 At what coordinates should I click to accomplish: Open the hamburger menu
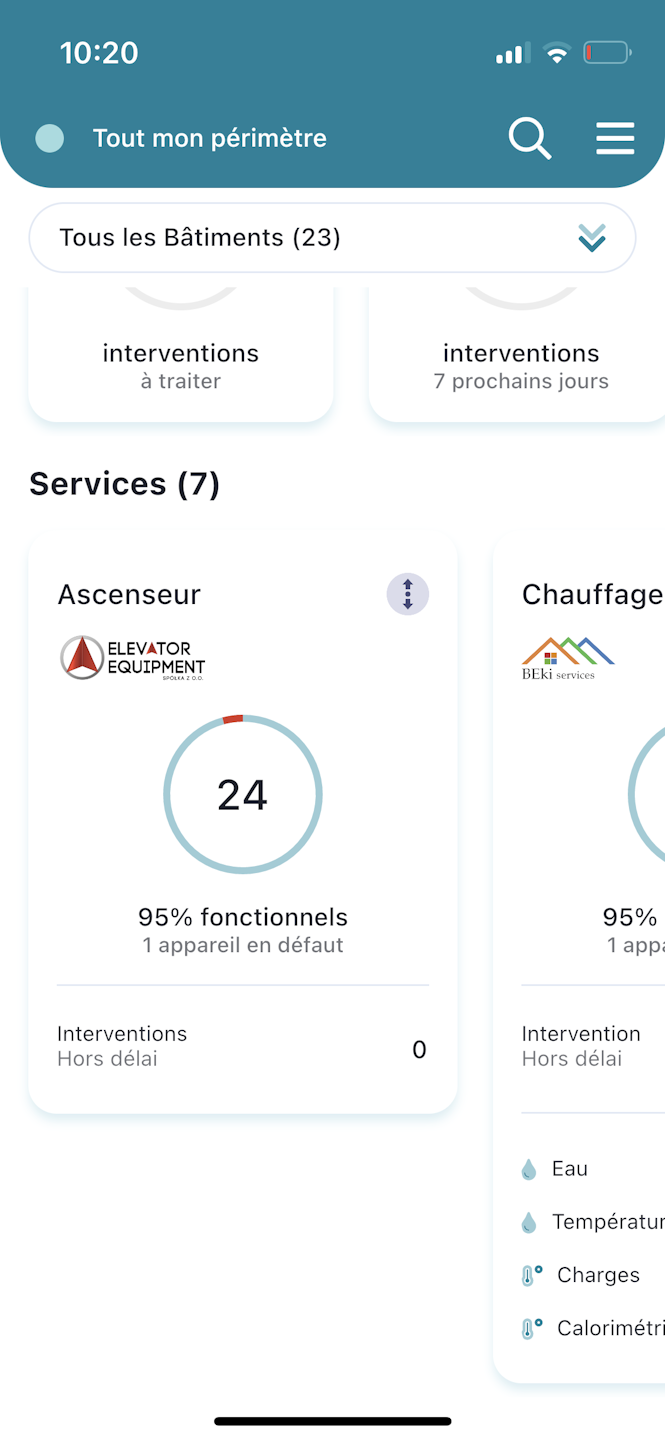pyautogui.click(x=615, y=138)
